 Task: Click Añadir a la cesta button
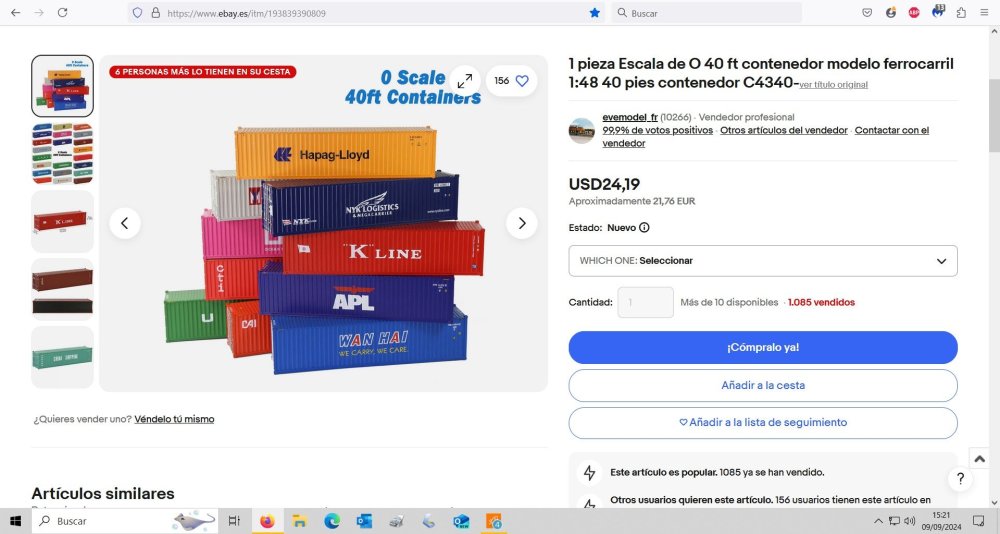[763, 385]
